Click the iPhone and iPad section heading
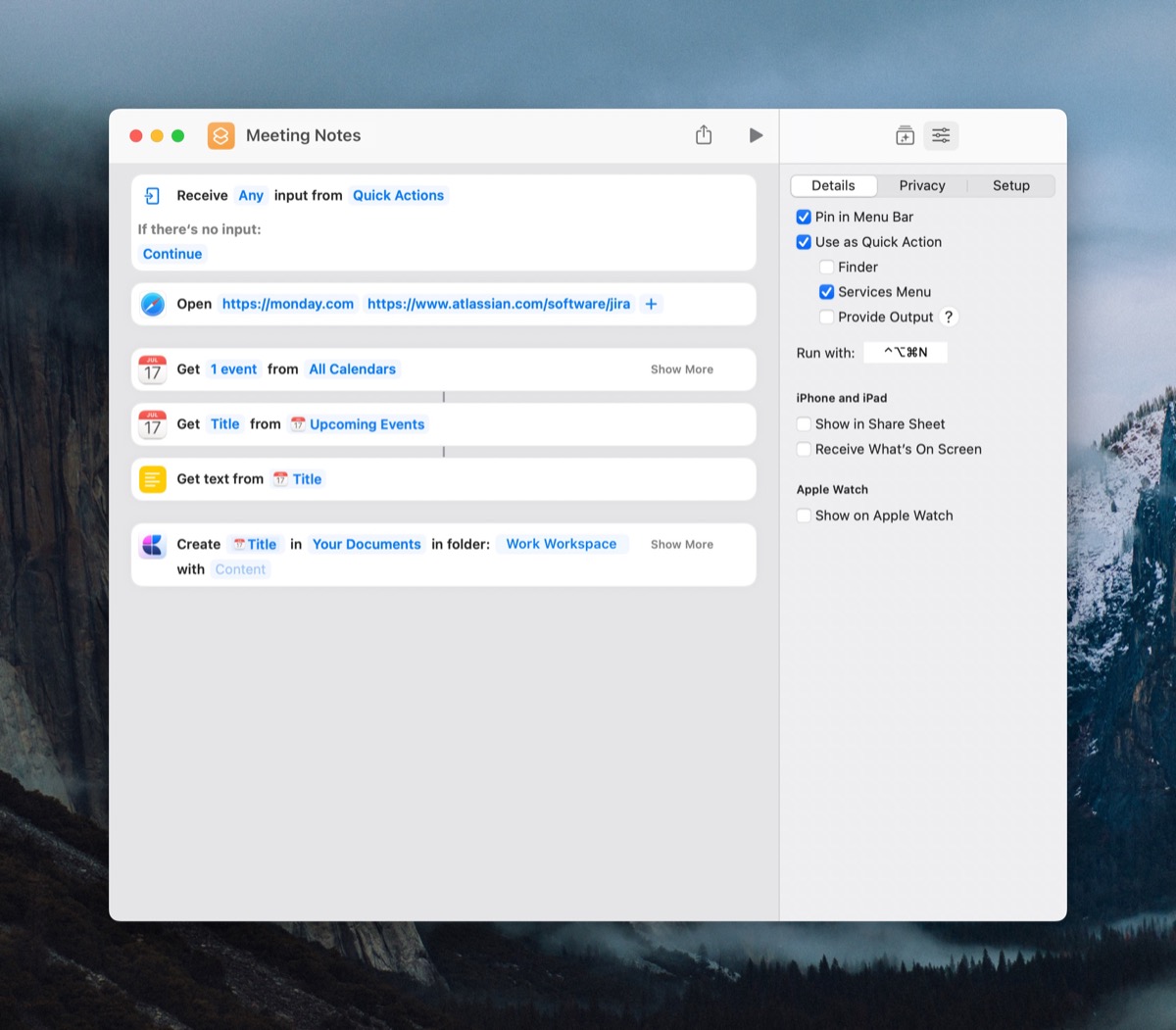Viewport: 1176px width, 1030px height. click(842, 398)
